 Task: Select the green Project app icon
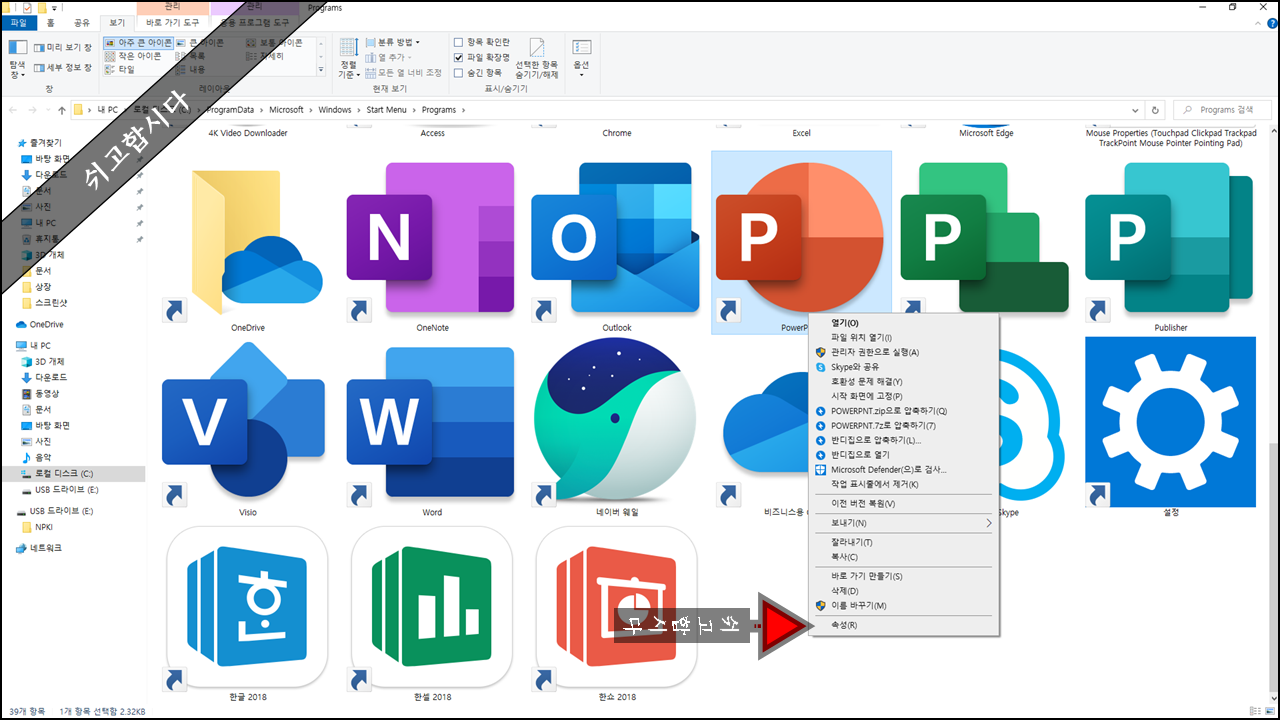985,238
